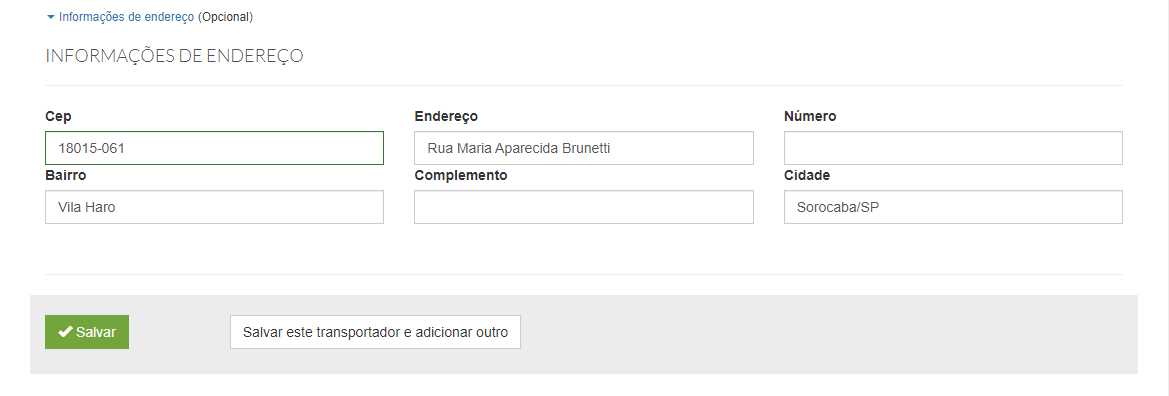The image size is (1169, 396).
Task: Click the Bairro field showing Vila Haro
Action: (215, 207)
